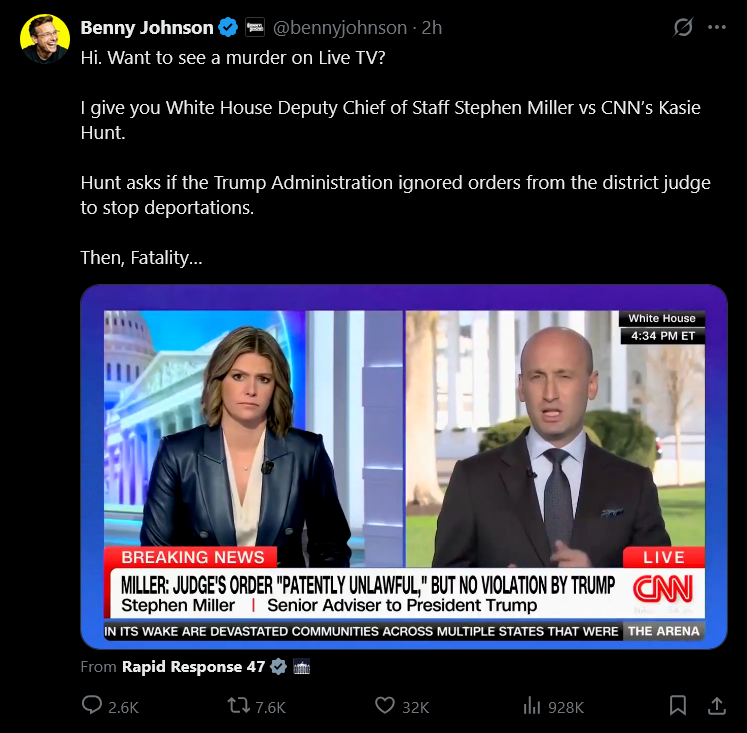Click the 32K likes count

pos(415,707)
